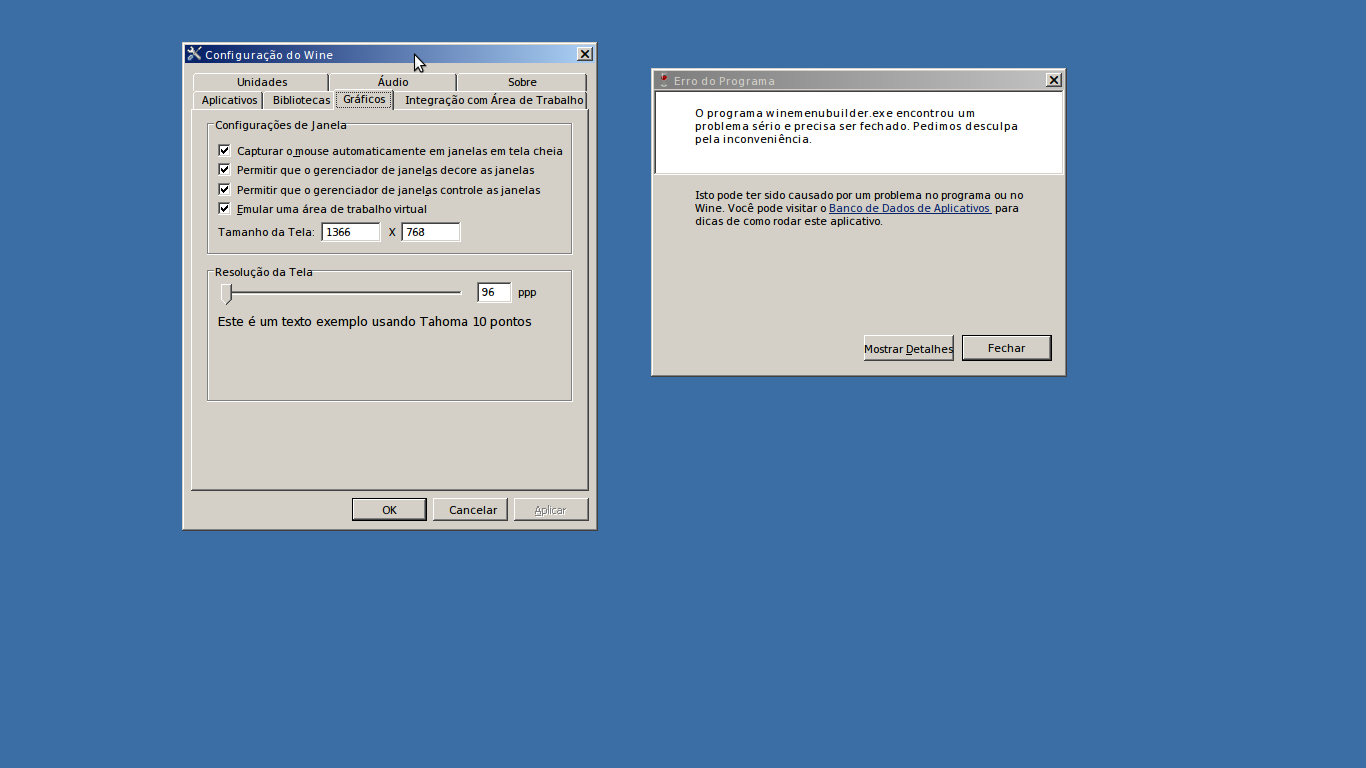The image size is (1366, 768).
Task: Toggle window manager controle as janelas checkbox
Action: pyautogui.click(x=224, y=189)
